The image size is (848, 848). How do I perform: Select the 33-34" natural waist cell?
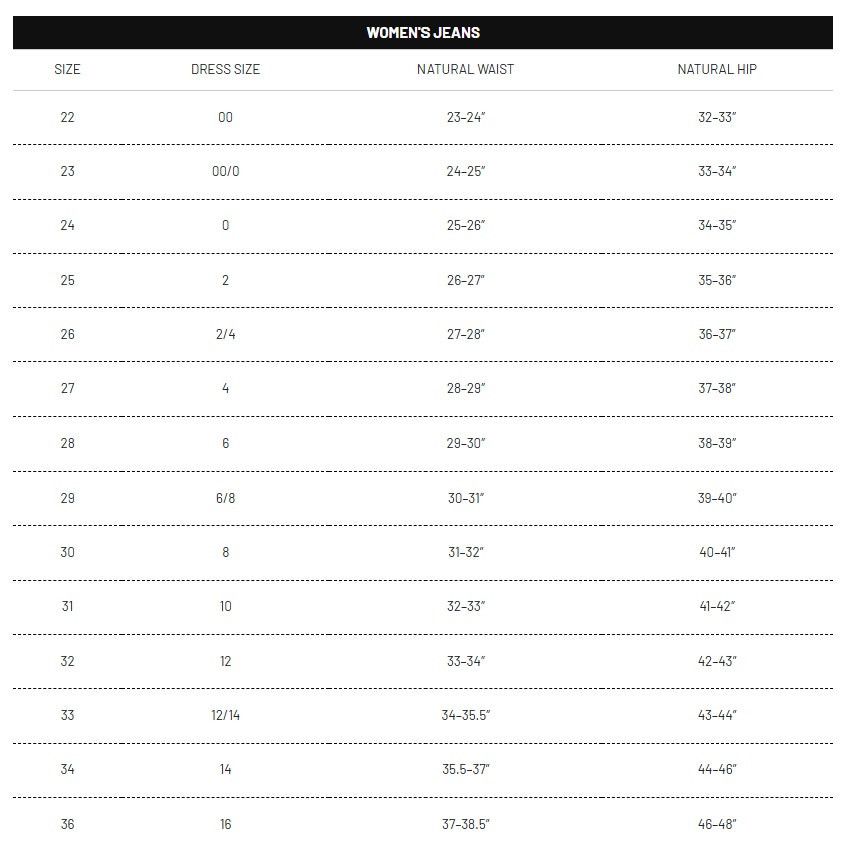point(466,661)
